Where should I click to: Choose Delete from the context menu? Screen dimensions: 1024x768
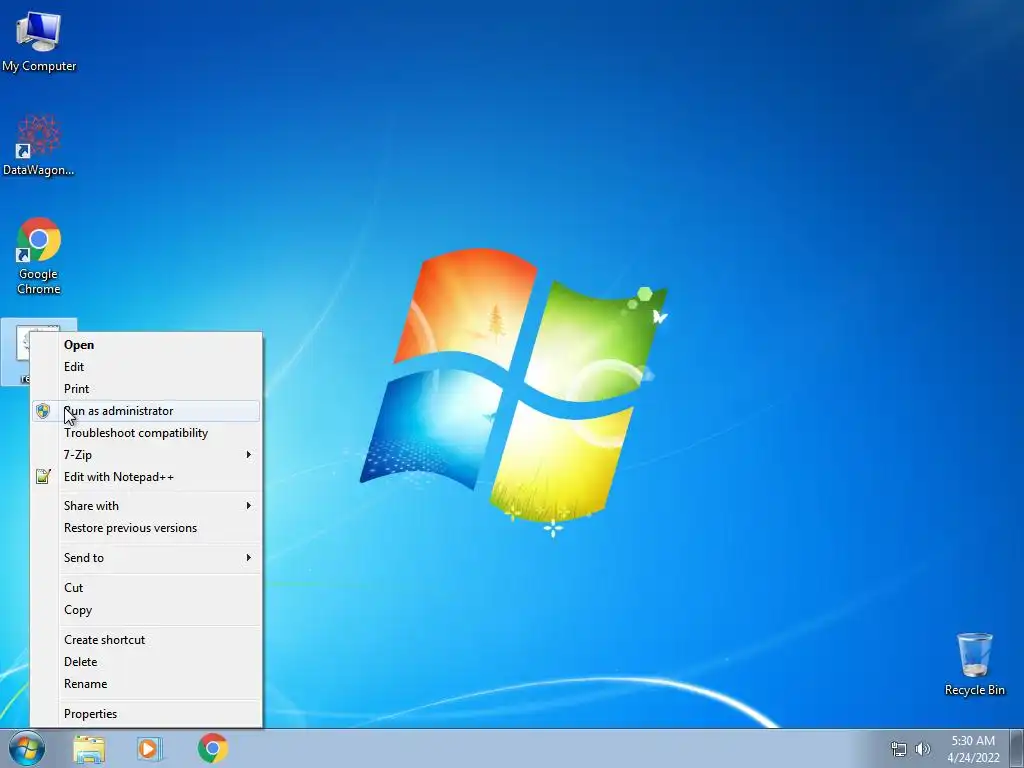pyautogui.click(x=146, y=662)
